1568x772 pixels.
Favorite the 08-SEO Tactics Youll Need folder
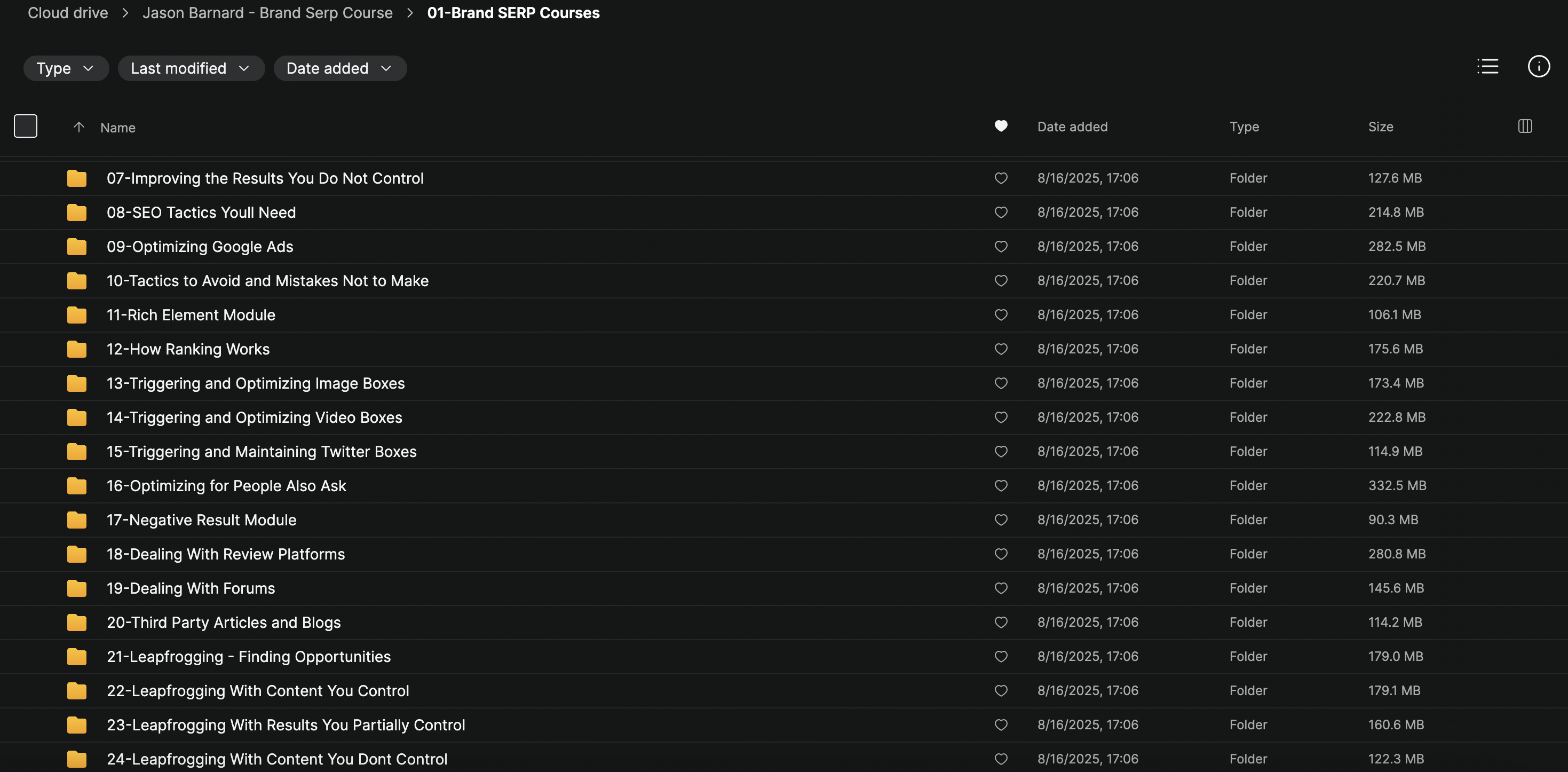(x=1001, y=212)
